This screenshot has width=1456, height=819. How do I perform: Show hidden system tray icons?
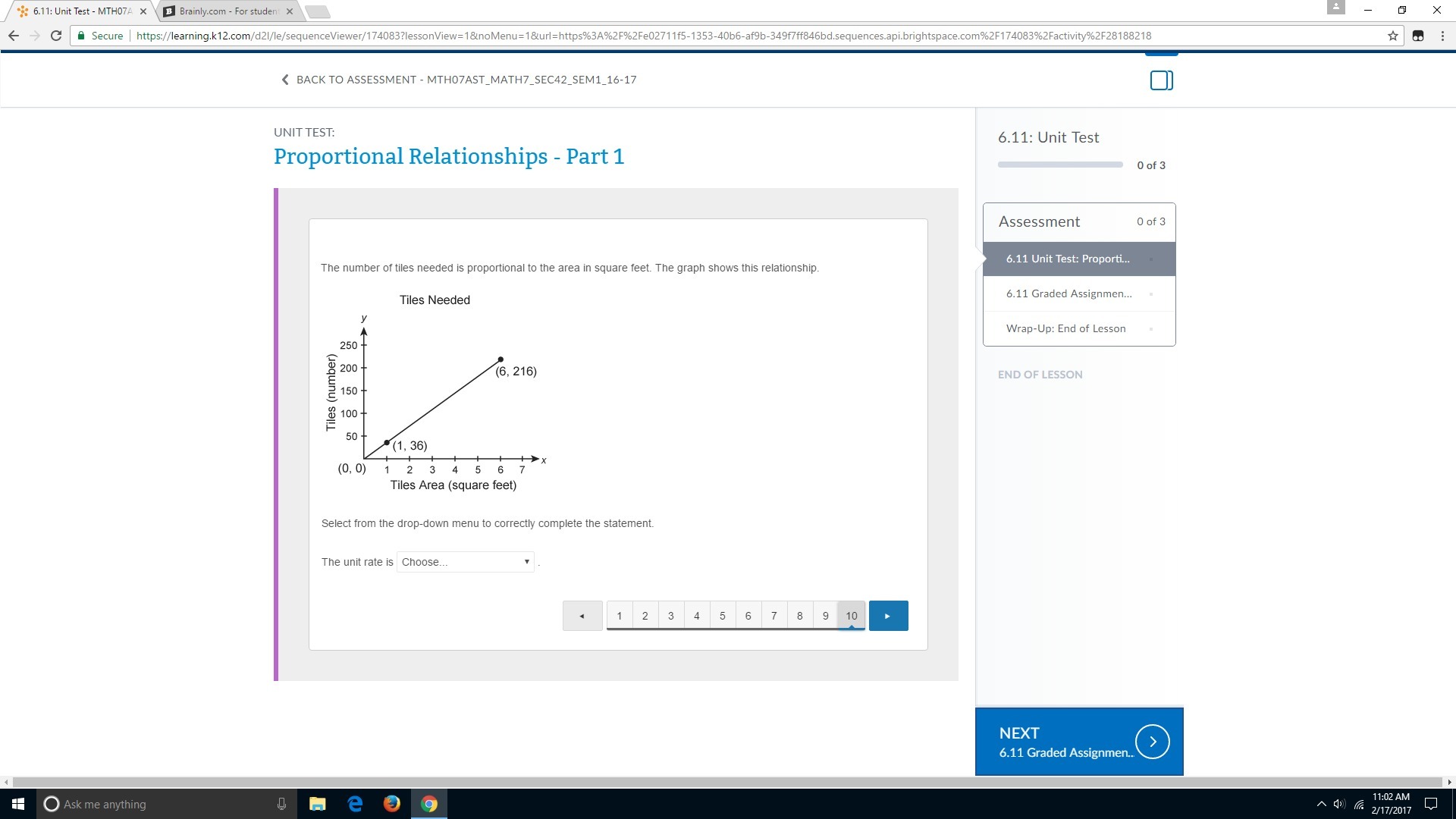1321,804
